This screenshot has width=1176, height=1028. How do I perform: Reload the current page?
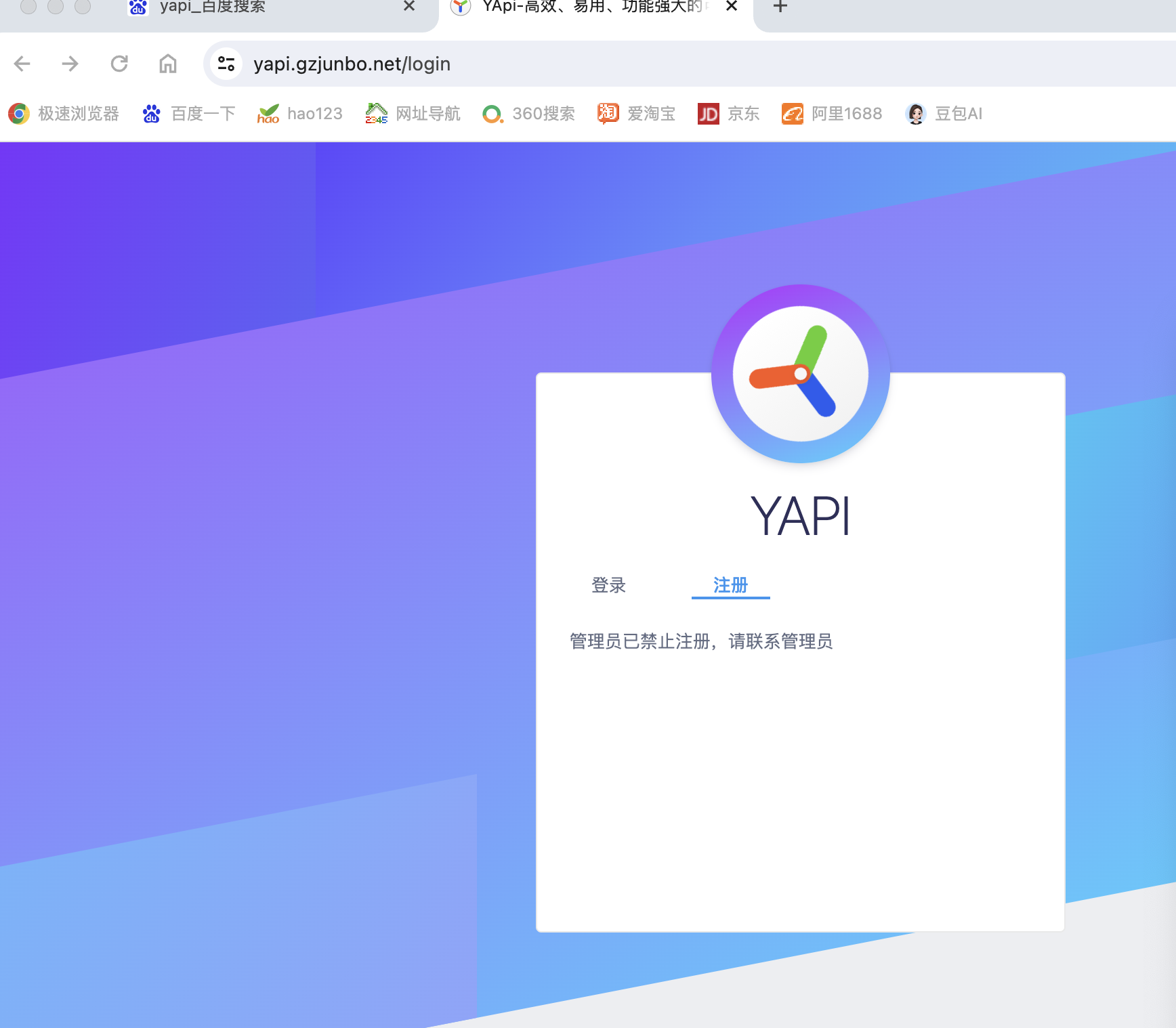coord(119,63)
